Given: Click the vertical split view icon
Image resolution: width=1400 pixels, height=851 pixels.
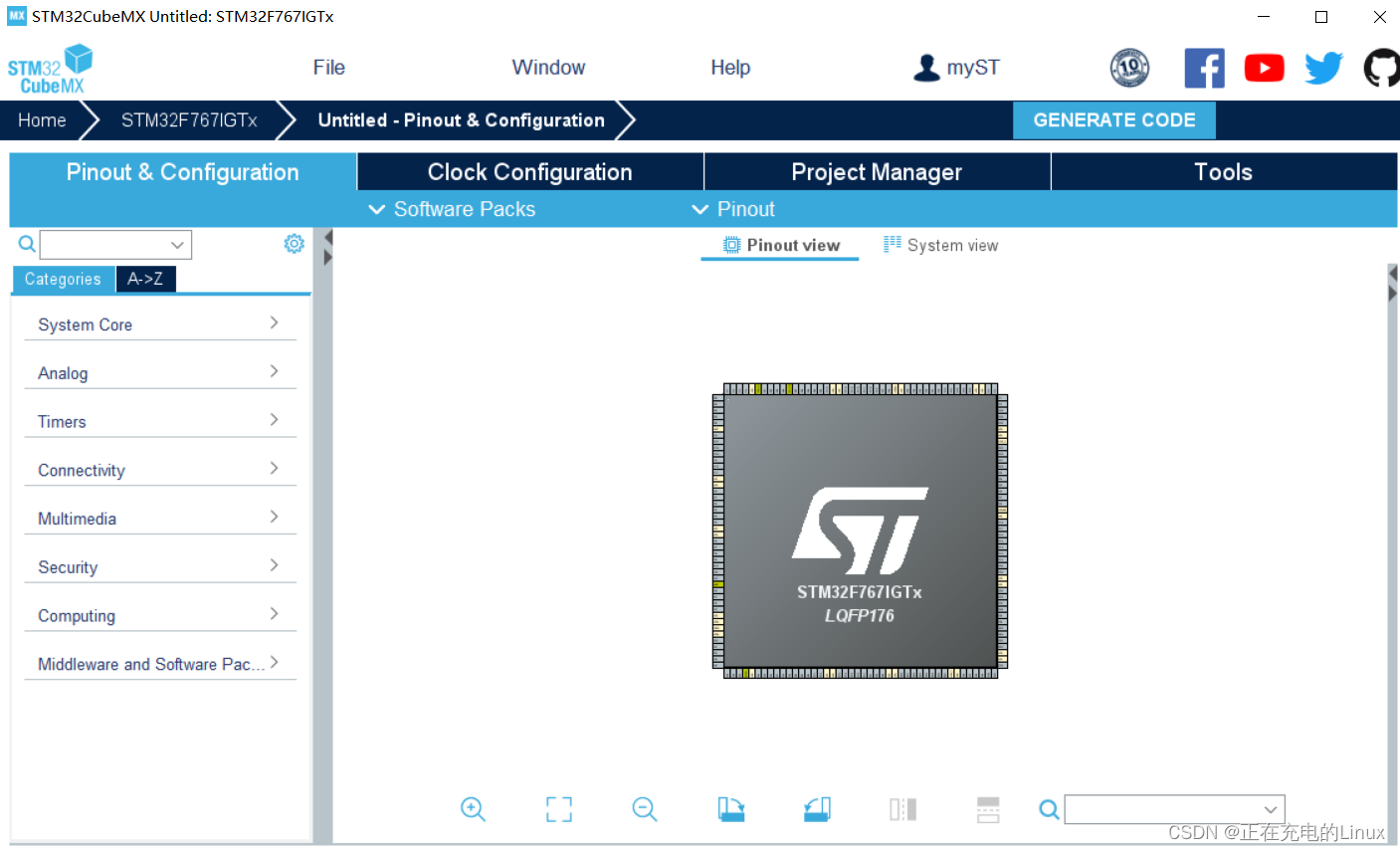Looking at the screenshot, I should point(902,809).
